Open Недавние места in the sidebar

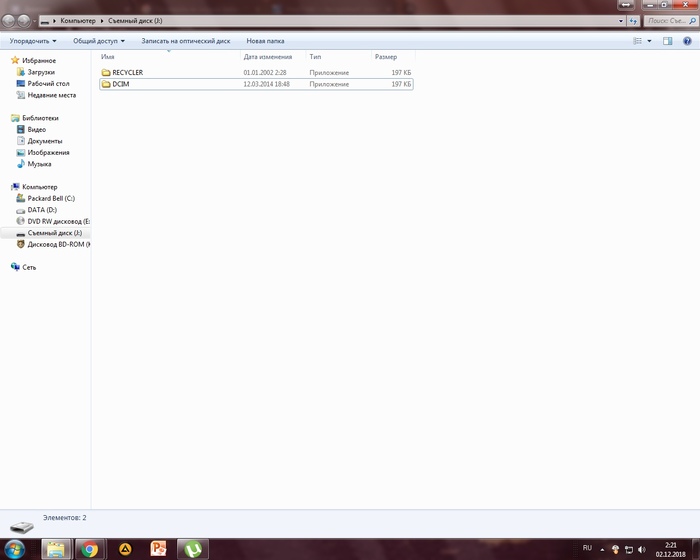52,95
